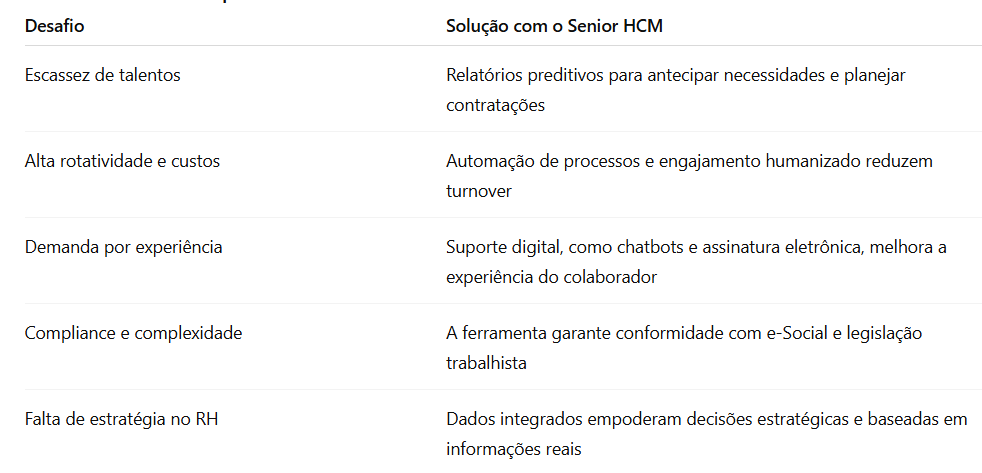Click the word 'trabalhista' in fourth row
This screenshot has width=982, height=473.
(486, 363)
